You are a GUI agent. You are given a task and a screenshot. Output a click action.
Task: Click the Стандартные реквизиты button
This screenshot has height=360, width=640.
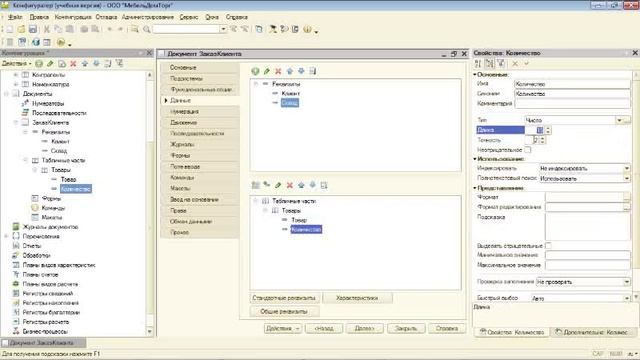[x=284, y=298]
